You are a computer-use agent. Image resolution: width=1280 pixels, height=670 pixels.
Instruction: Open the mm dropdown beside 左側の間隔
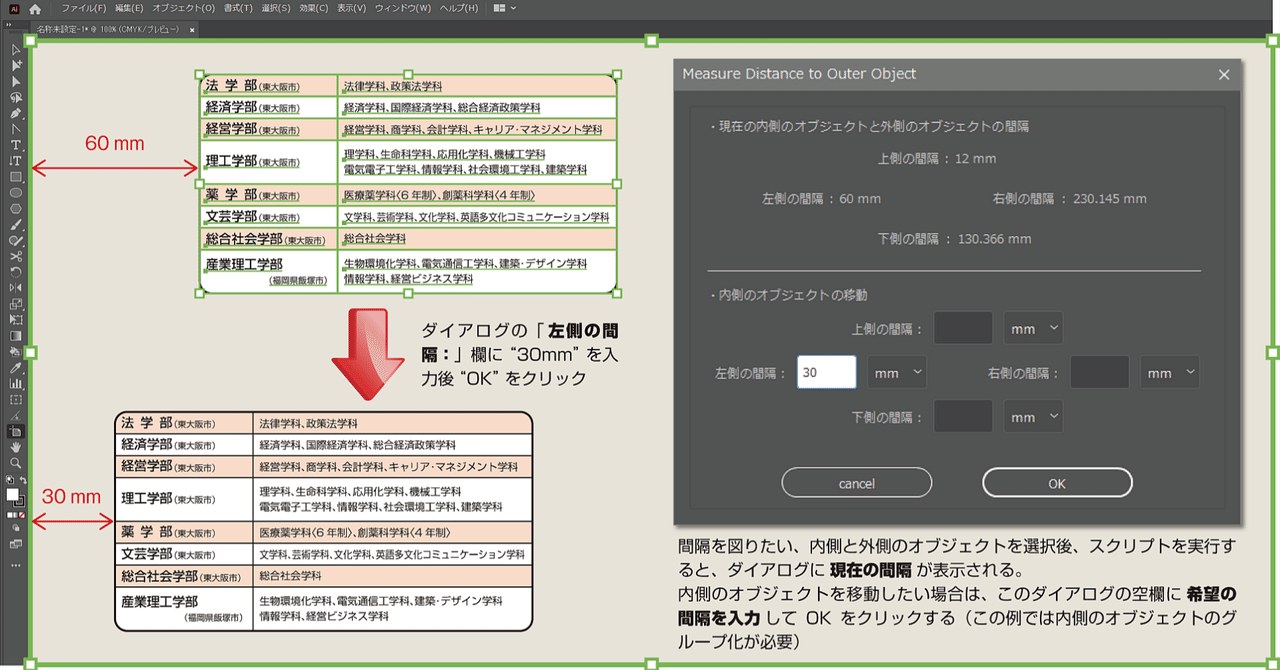click(897, 372)
